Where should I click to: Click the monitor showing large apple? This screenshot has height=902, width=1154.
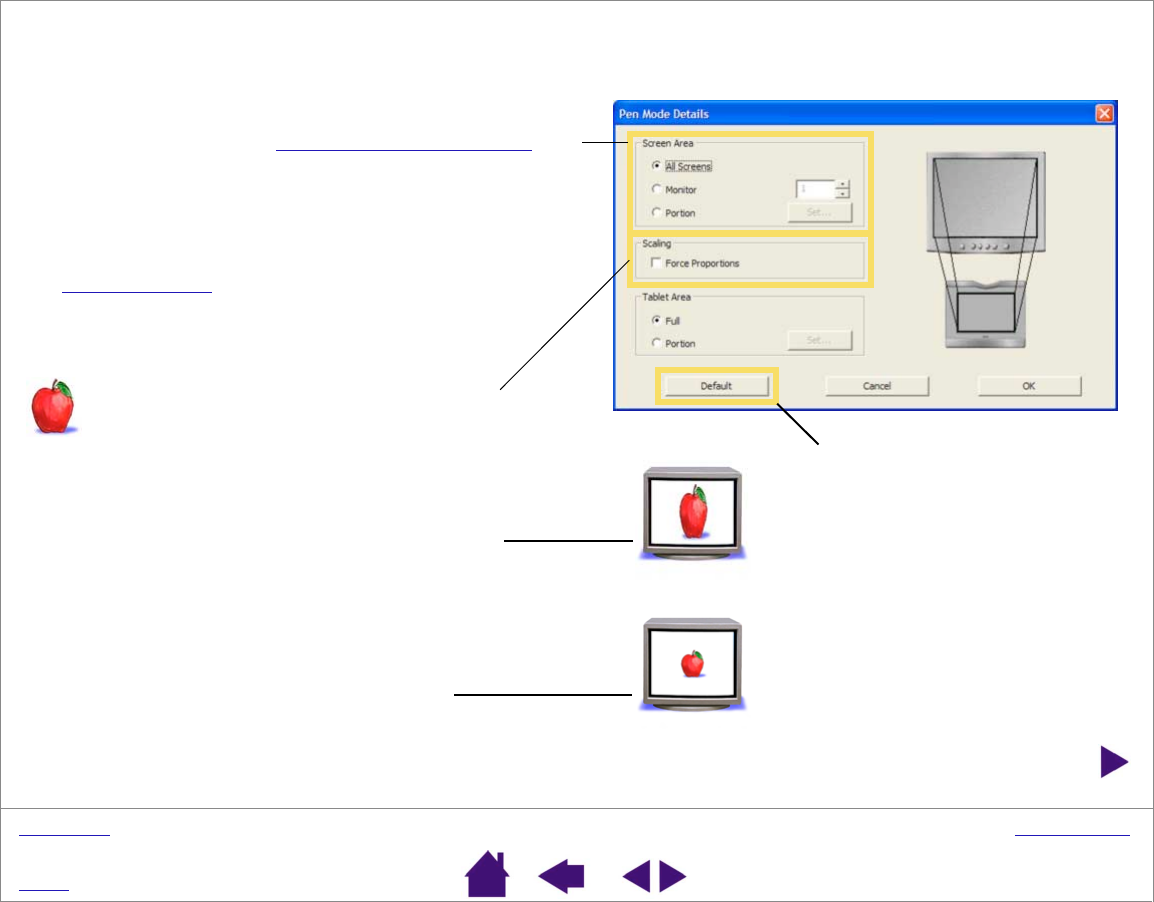click(692, 514)
